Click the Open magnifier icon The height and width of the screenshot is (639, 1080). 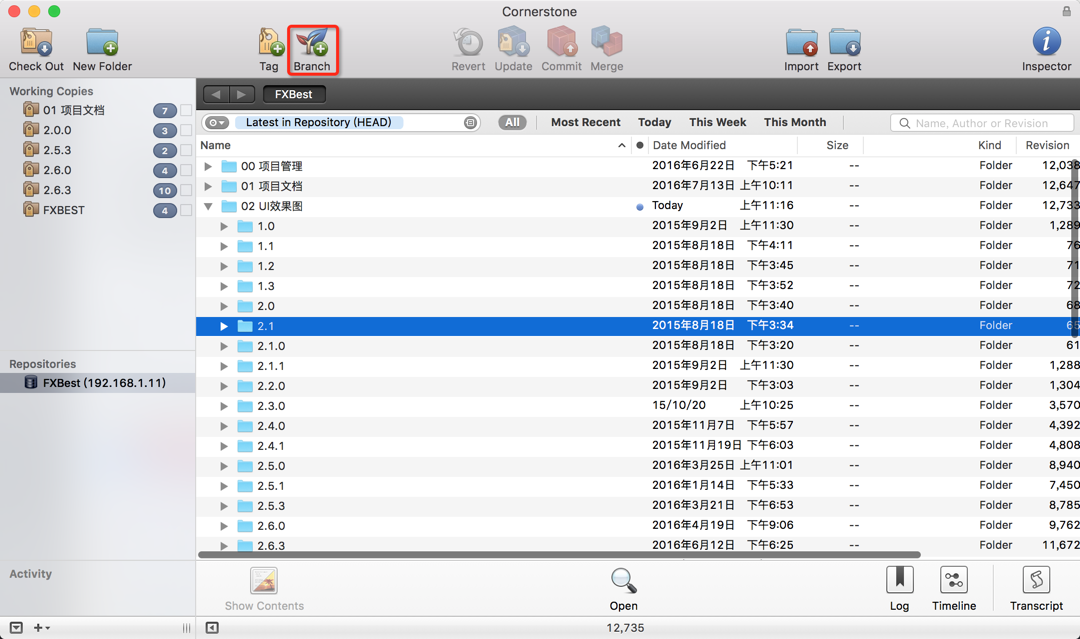[x=623, y=580]
